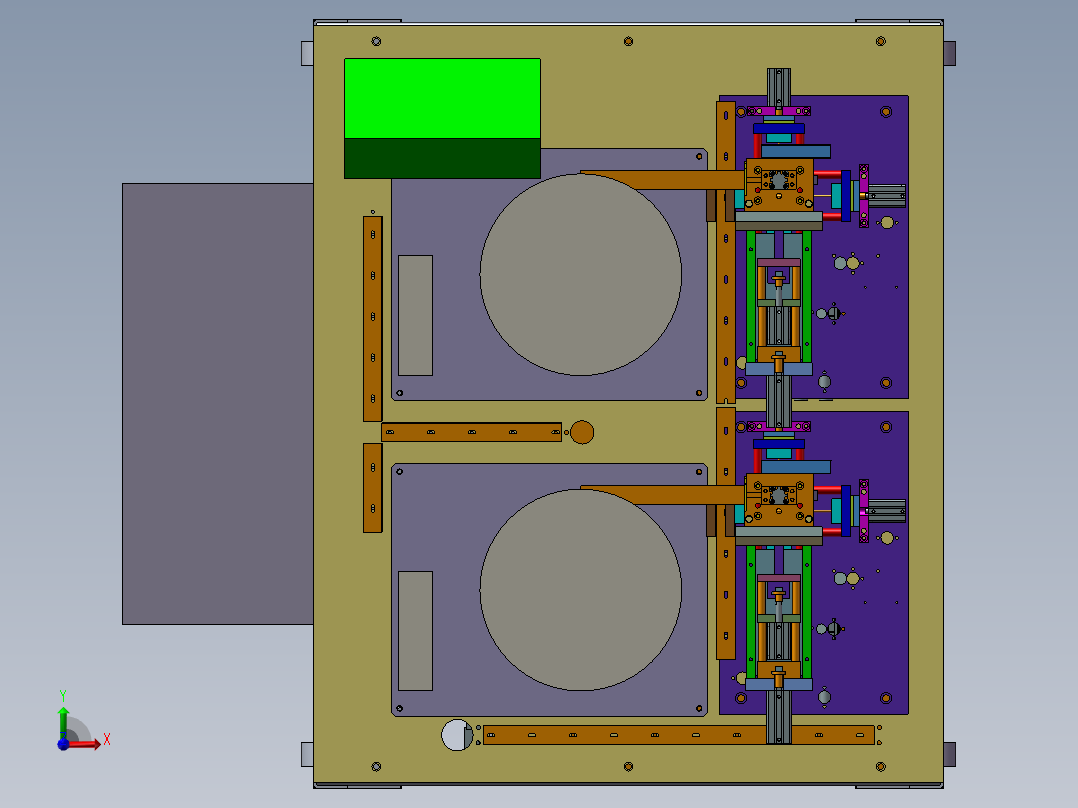Click the red X axis of the triad
The image size is (1078, 808).
tap(85, 743)
